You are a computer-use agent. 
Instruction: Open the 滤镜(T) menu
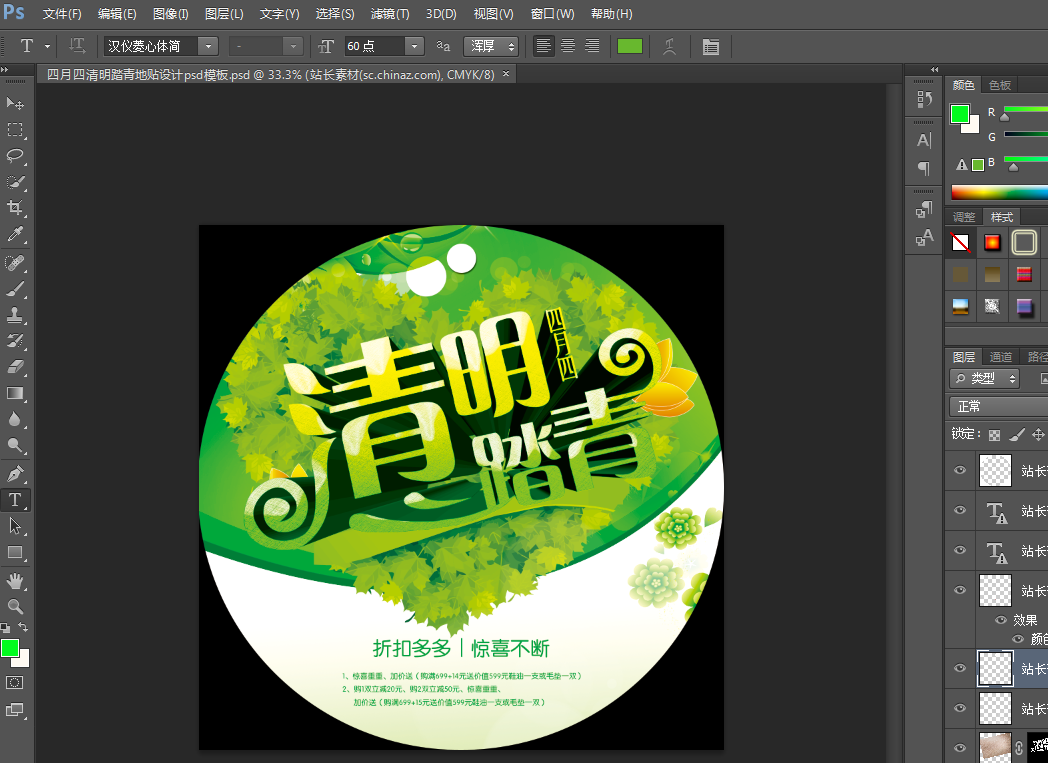pos(390,14)
